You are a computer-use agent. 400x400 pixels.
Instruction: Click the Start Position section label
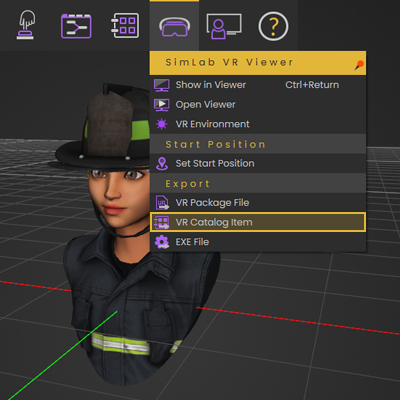pos(215,144)
